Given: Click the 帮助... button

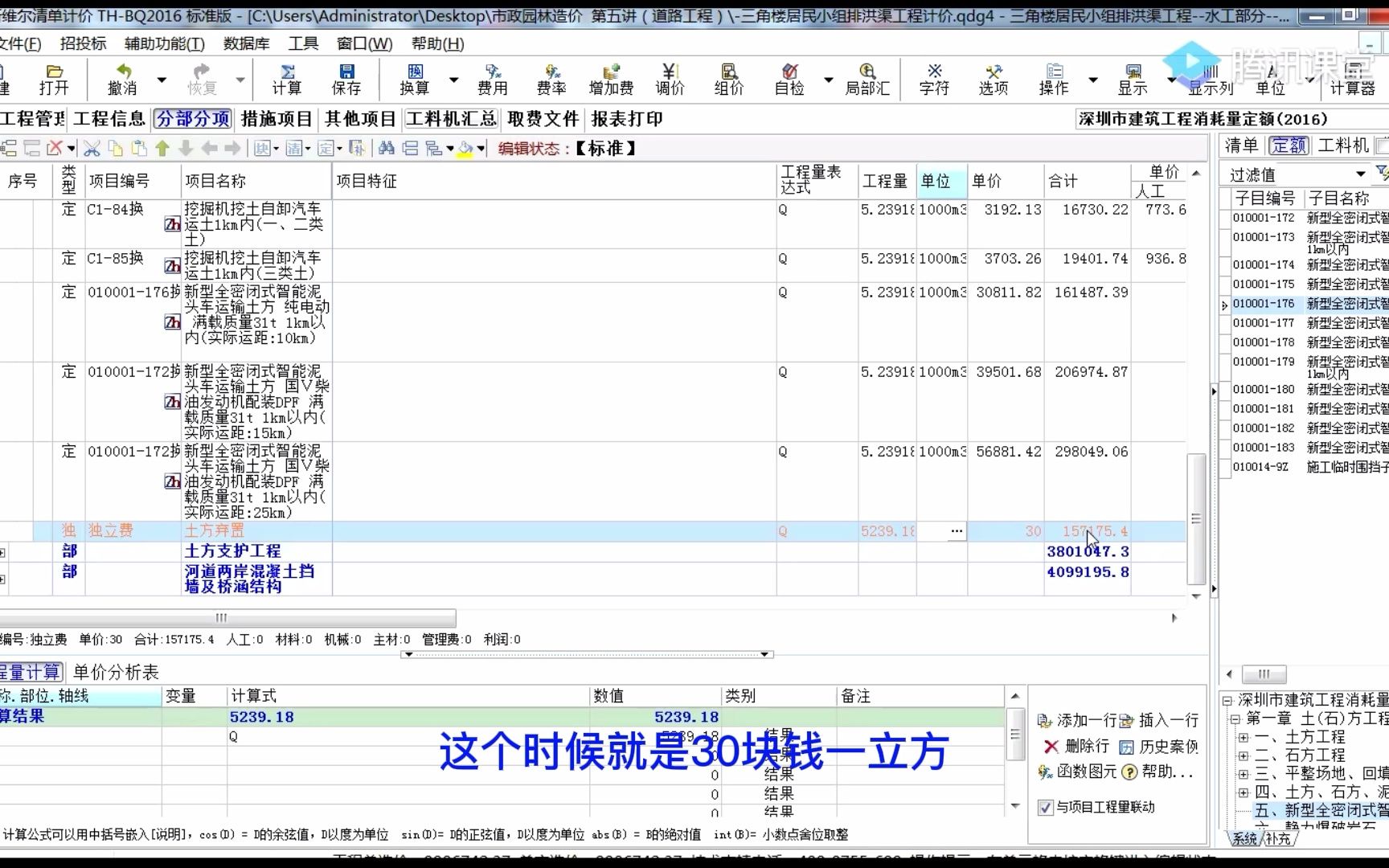Looking at the screenshot, I should click(x=1157, y=772).
